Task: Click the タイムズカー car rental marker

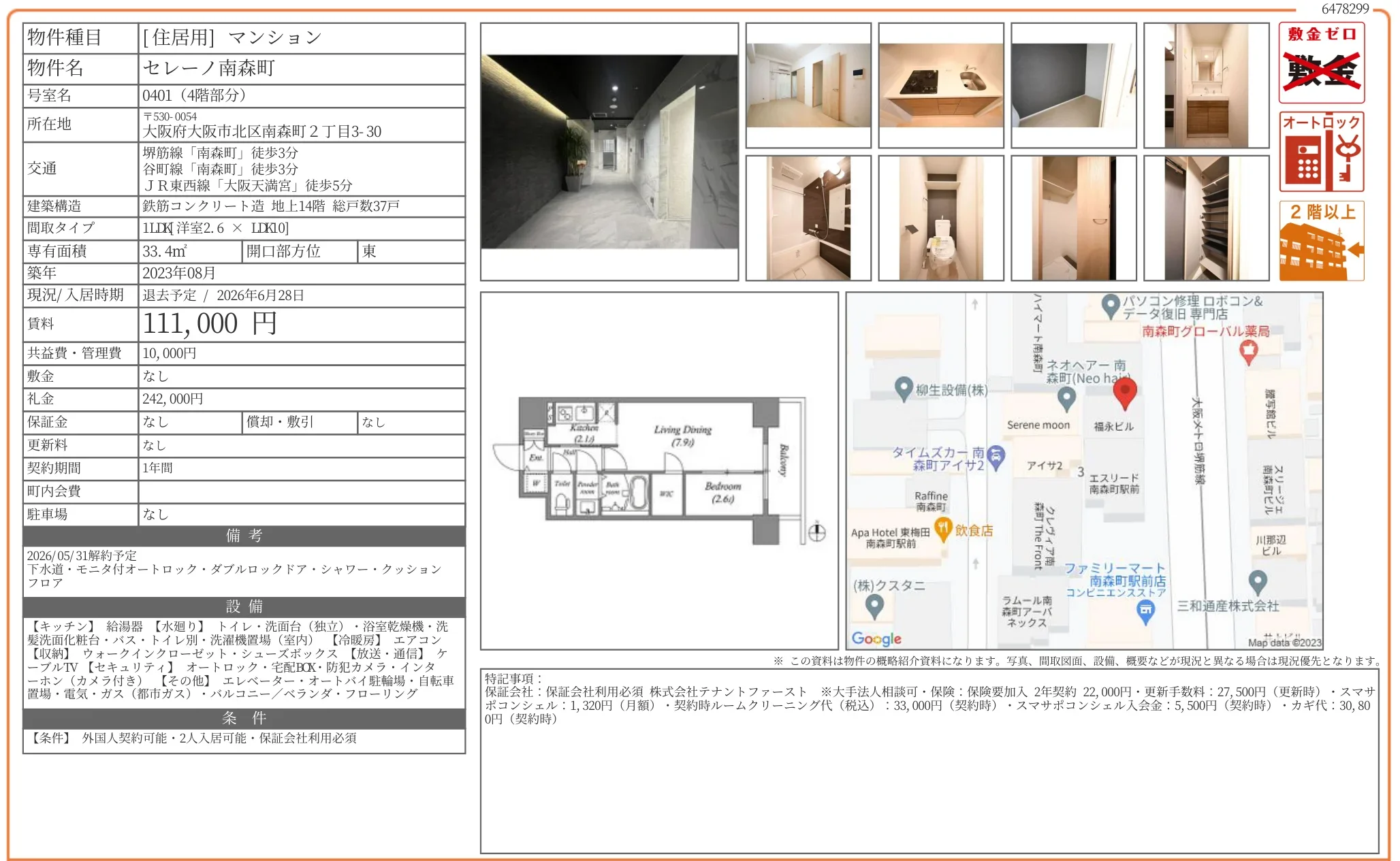Action: pos(996,456)
